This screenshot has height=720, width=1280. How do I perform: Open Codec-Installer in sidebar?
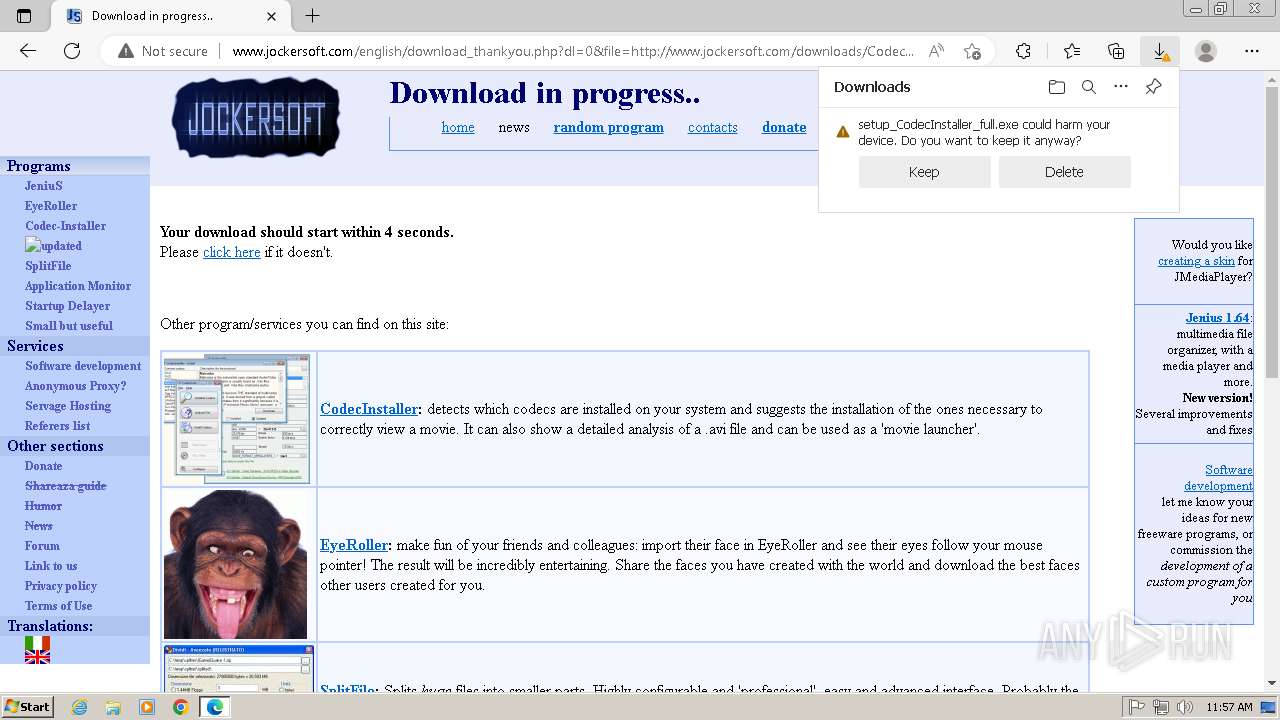pos(65,226)
